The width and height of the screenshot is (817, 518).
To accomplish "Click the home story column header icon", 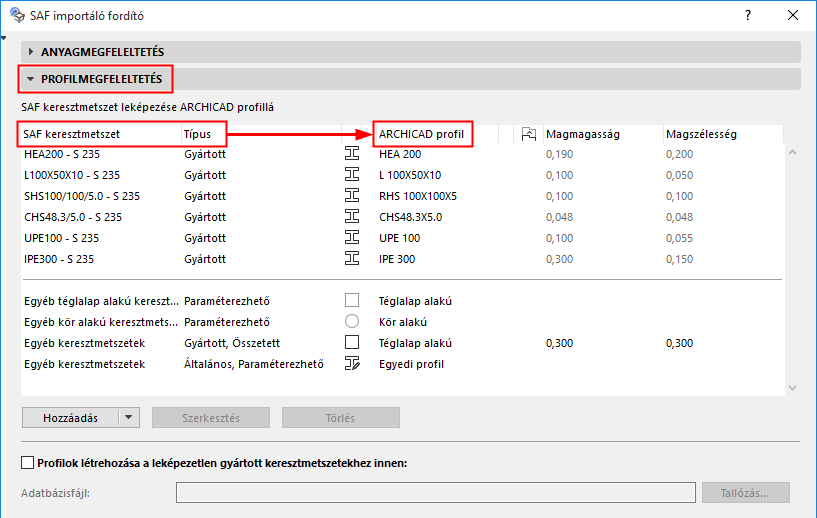I will 528,134.
